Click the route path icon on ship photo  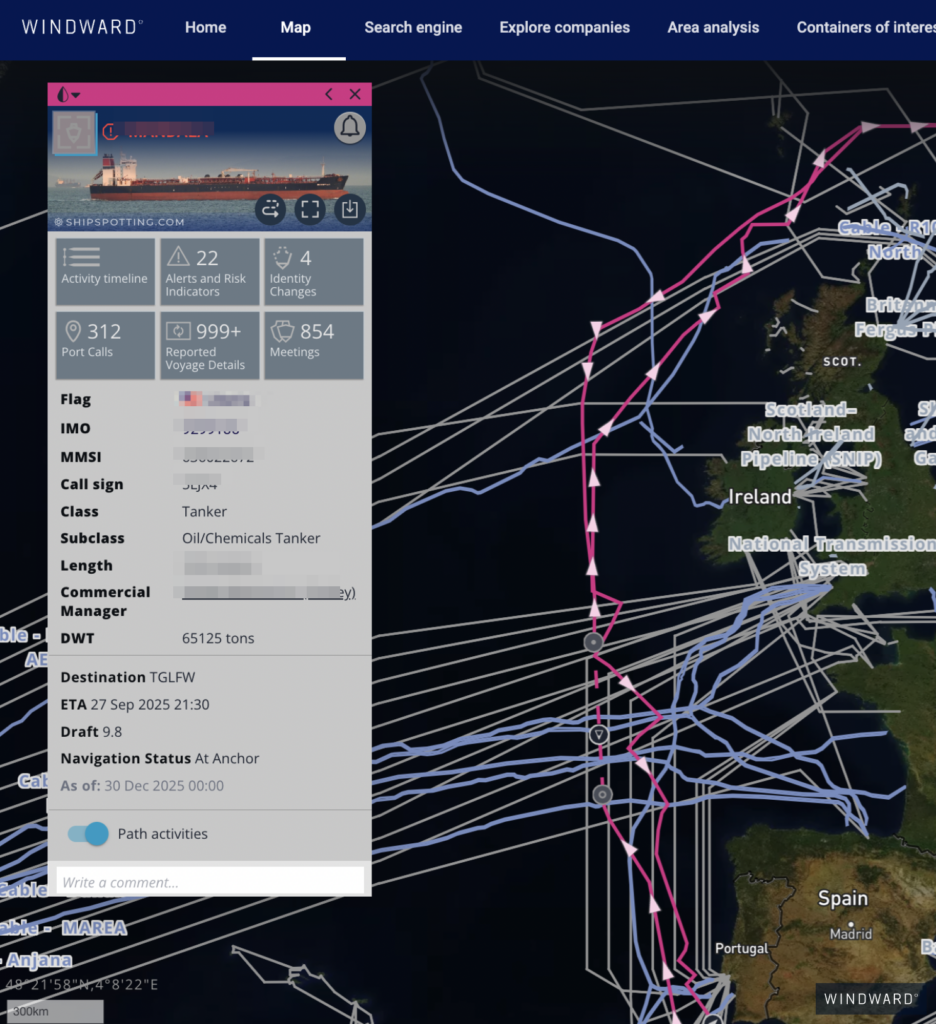(x=270, y=209)
